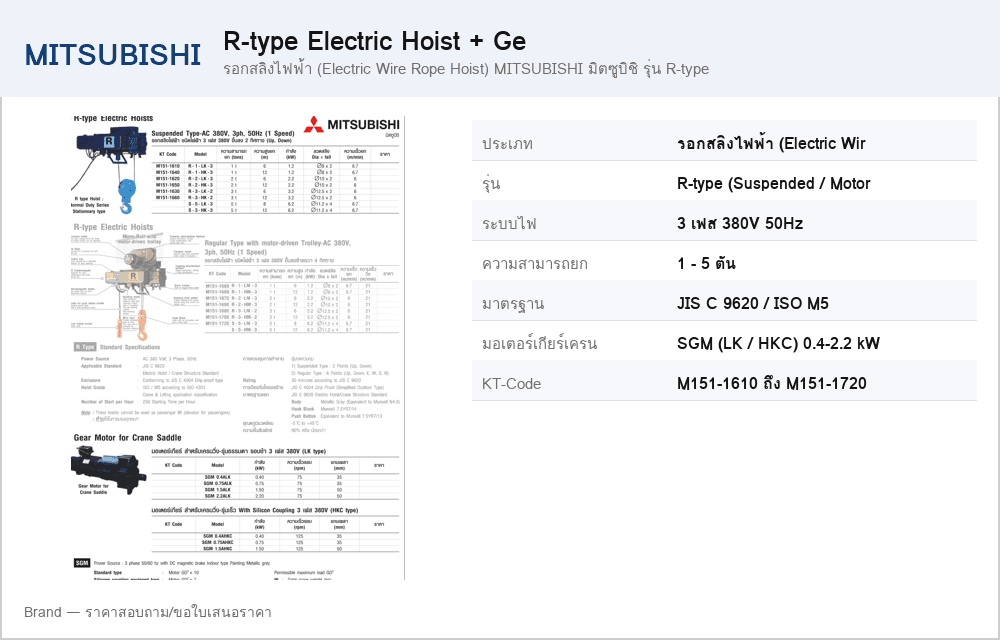1000x640 pixels.
Task: Click the footer 'Brand — ราคาสอบถาม/ขอใบเสนอราคา'
Action: [x=148, y=613]
